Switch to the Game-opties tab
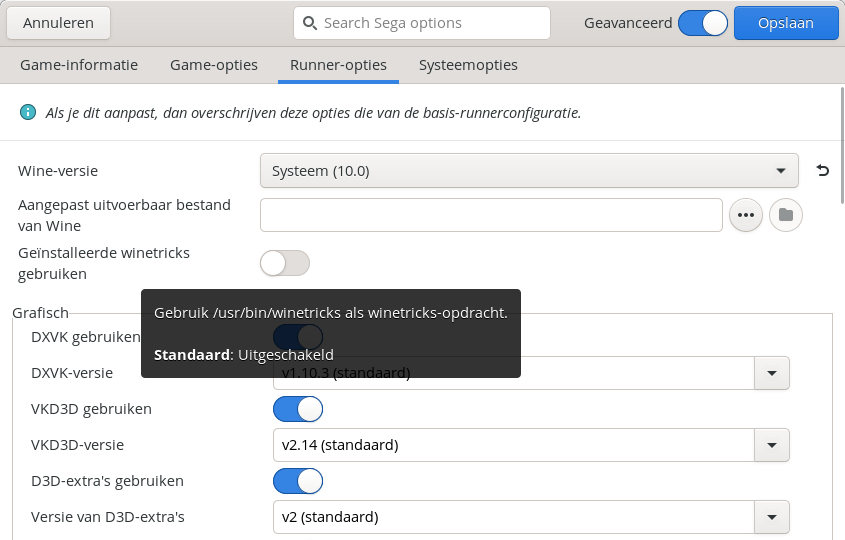This screenshot has width=845, height=540. [214, 65]
